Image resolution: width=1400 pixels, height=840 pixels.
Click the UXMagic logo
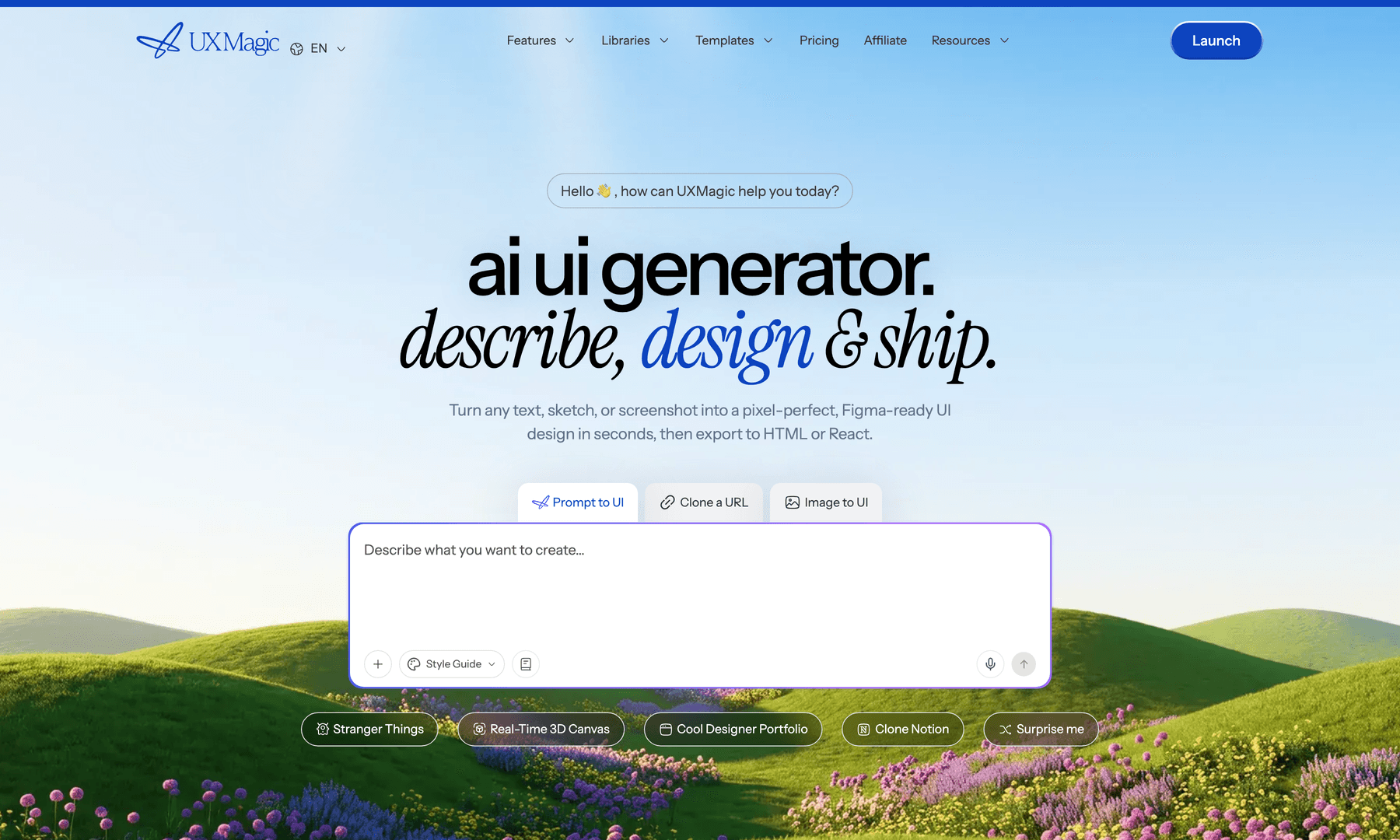(x=208, y=40)
